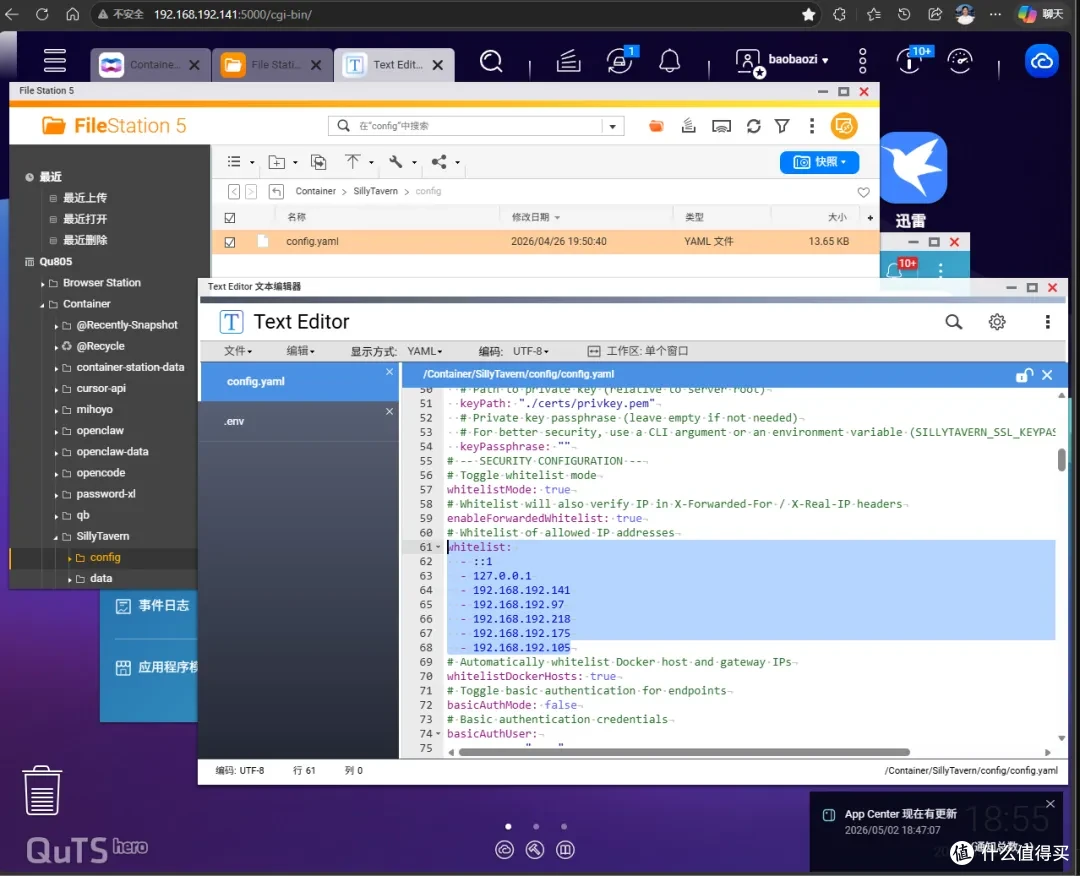The height and width of the screenshot is (876, 1080).
Task: Go up one level in File Station path
Action: tap(276, 191)
